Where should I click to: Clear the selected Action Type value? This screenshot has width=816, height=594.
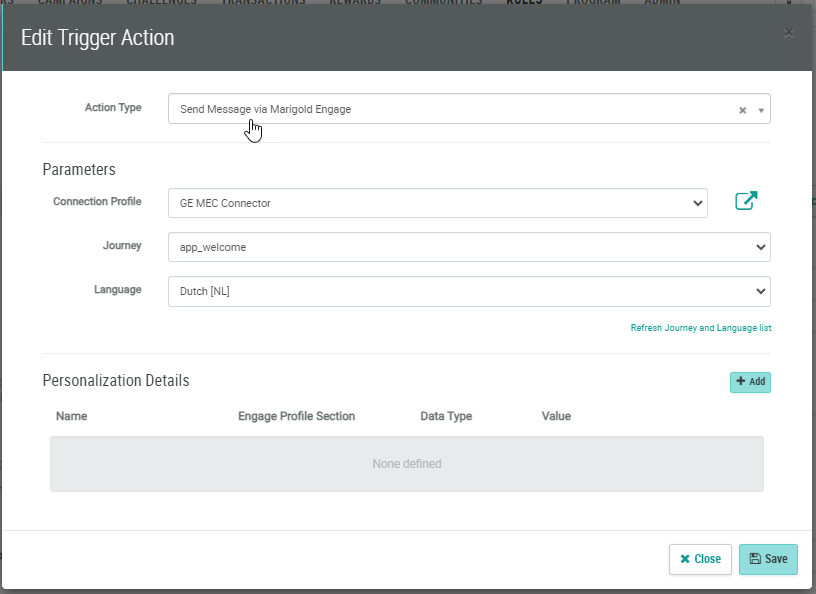[x=742, y=110]
